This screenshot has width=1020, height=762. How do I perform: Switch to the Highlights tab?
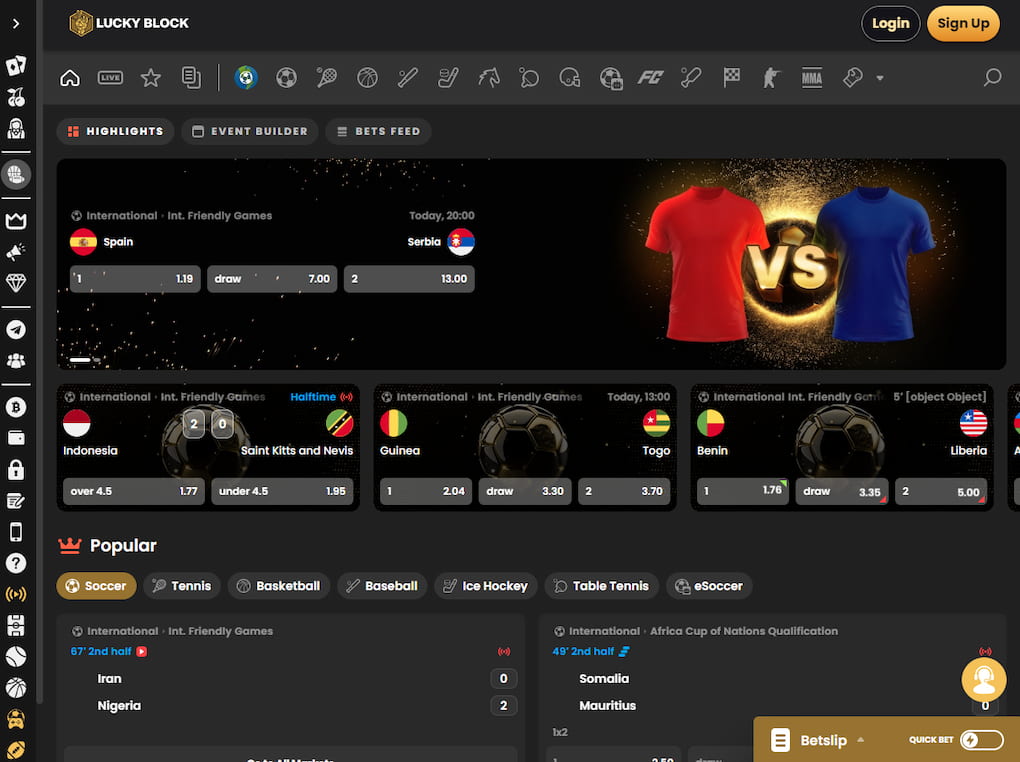click(x=115, y=131)
